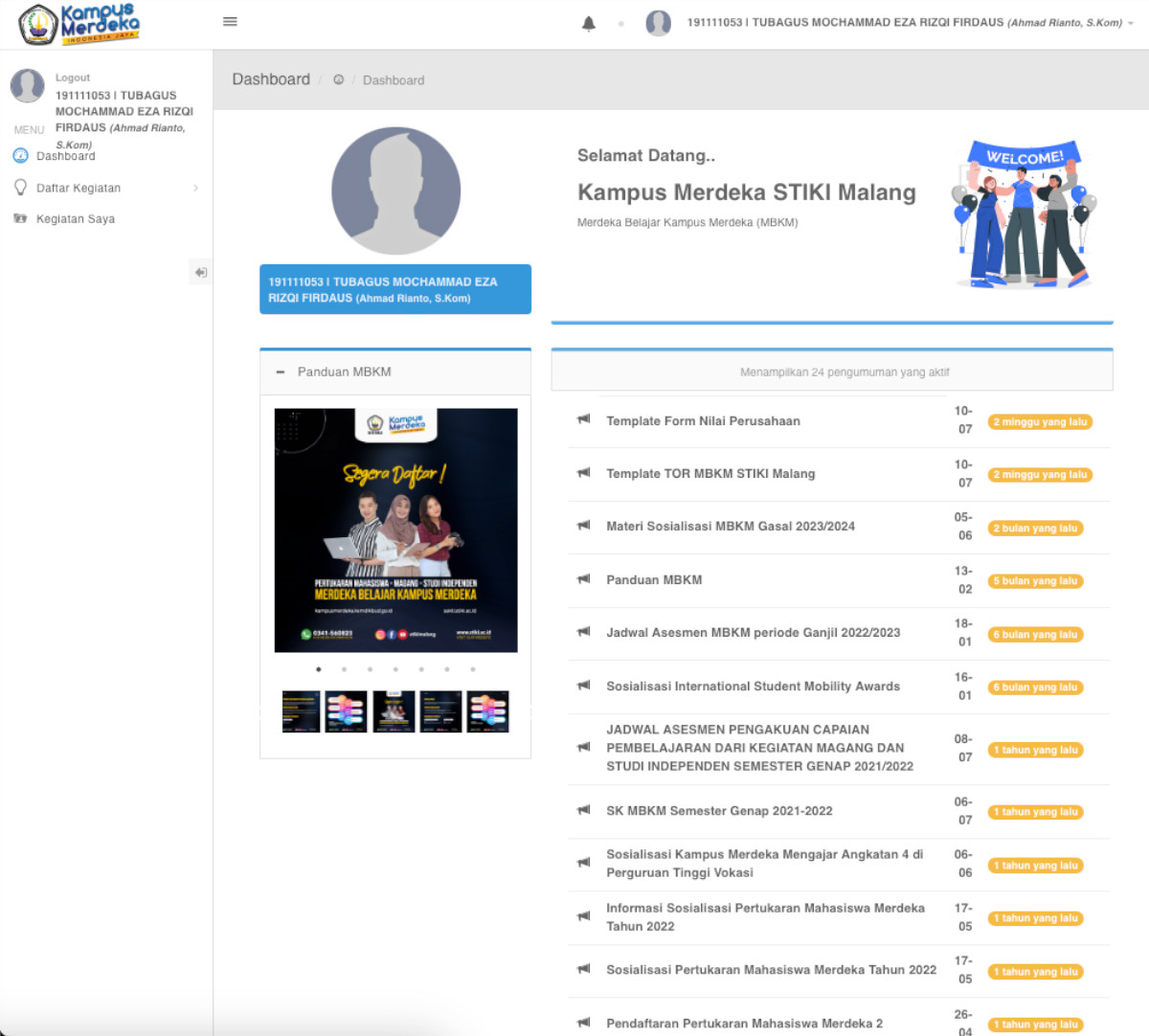The height and width of the screenshot is (1036, 1149).
Task: Open user account dropdown caret in header
Action: [1131, 23]
